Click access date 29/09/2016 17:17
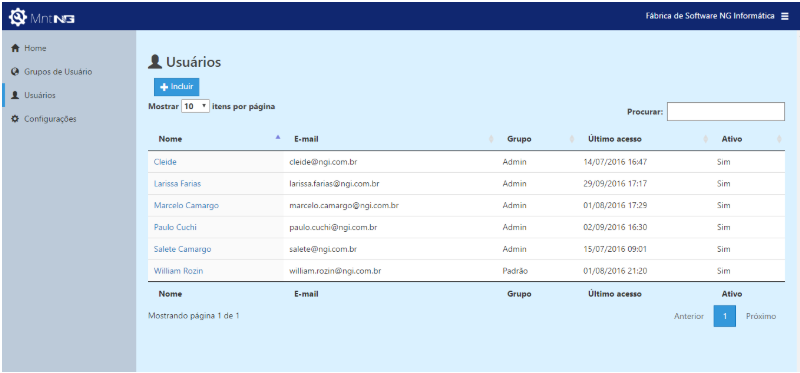Screen dimensions: 800x373 (x=615, y=184)
